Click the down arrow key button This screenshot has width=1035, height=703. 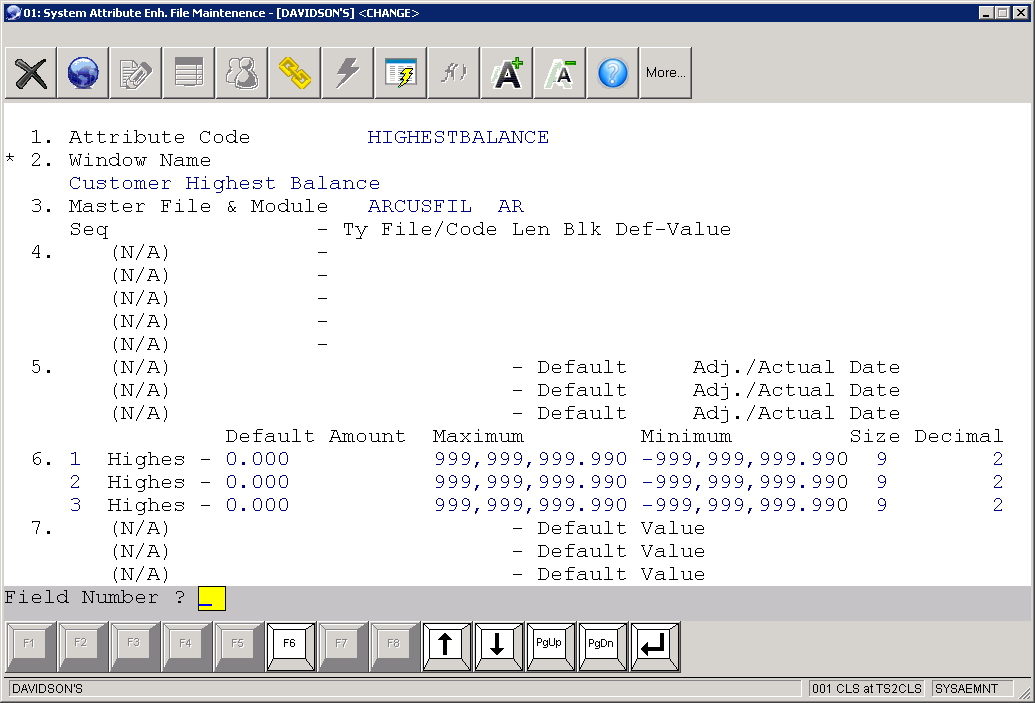(x=498, y=647)
